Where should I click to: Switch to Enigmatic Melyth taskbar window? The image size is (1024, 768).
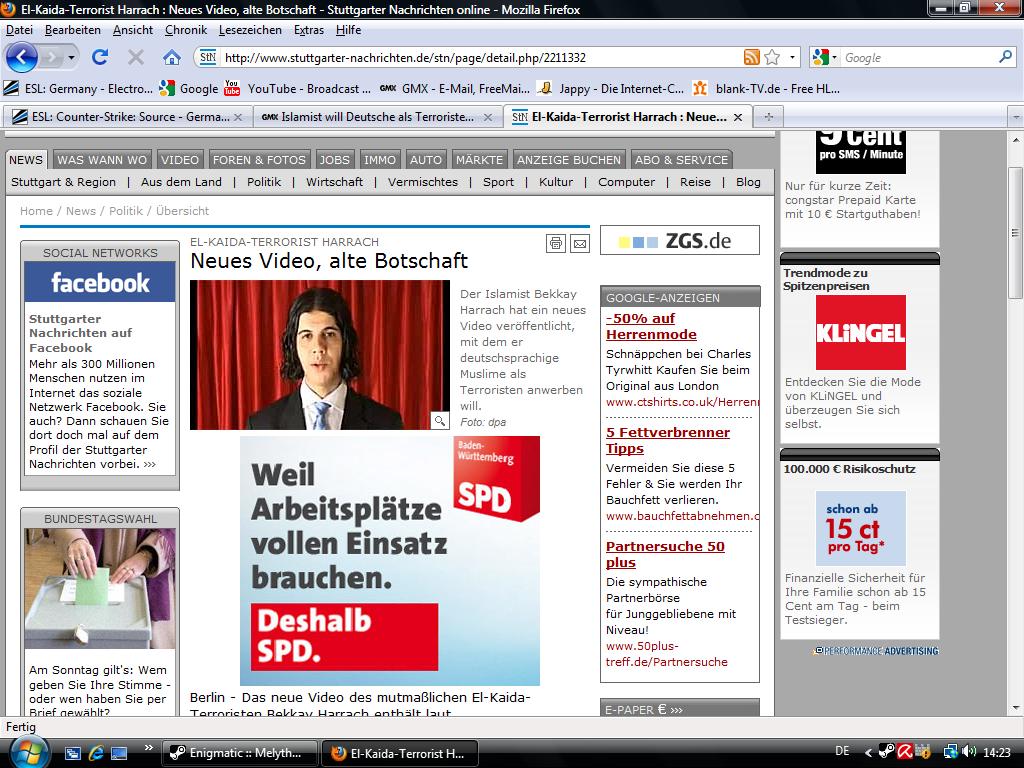click(239, 753)
